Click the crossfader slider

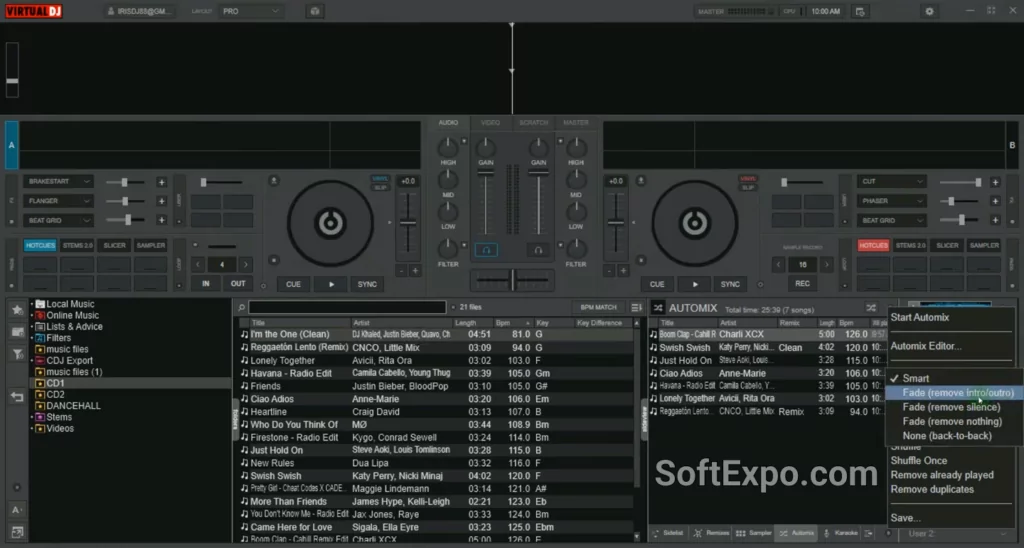(x=512, y=280)
